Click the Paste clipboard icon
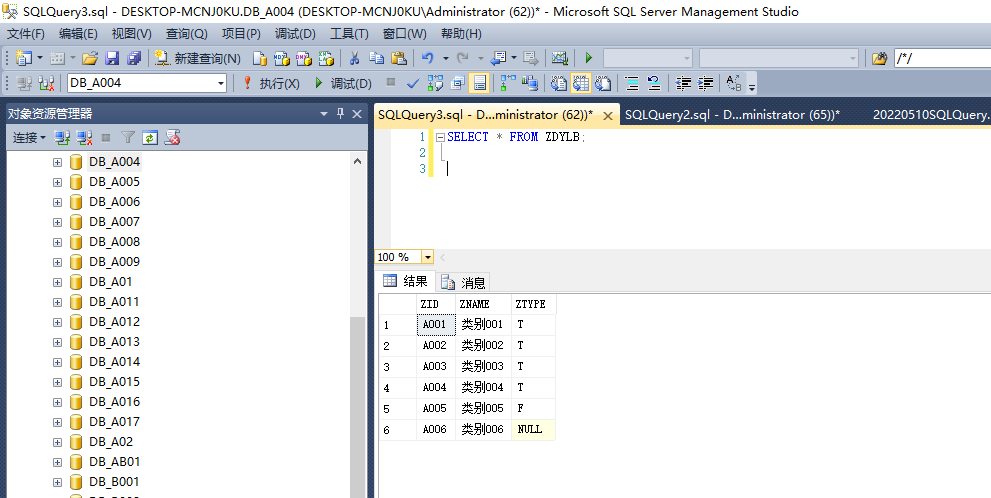 pos(399,58)
